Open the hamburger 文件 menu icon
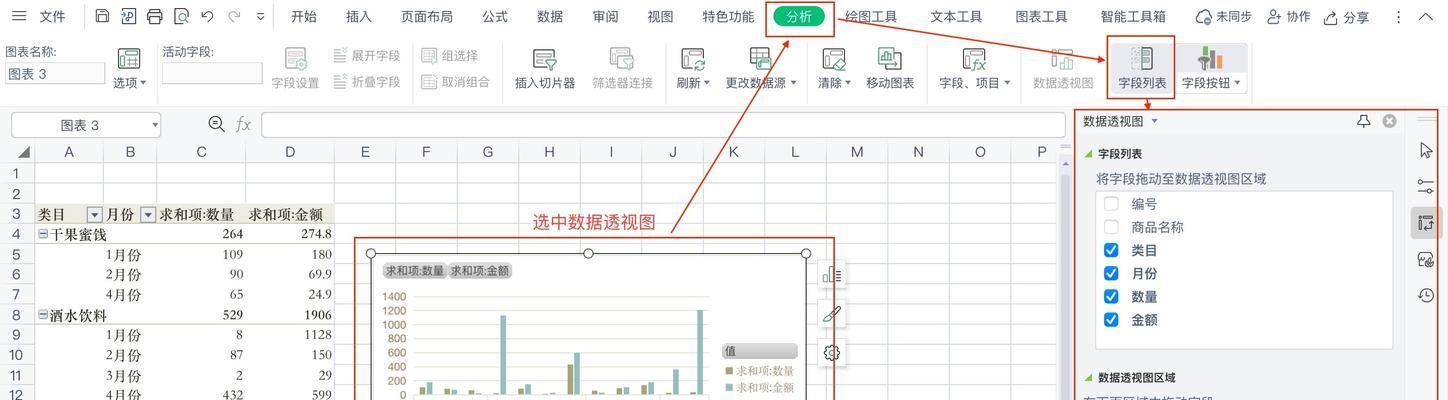This screenshot has width=1448, height=400. click(x=19, y=17)
